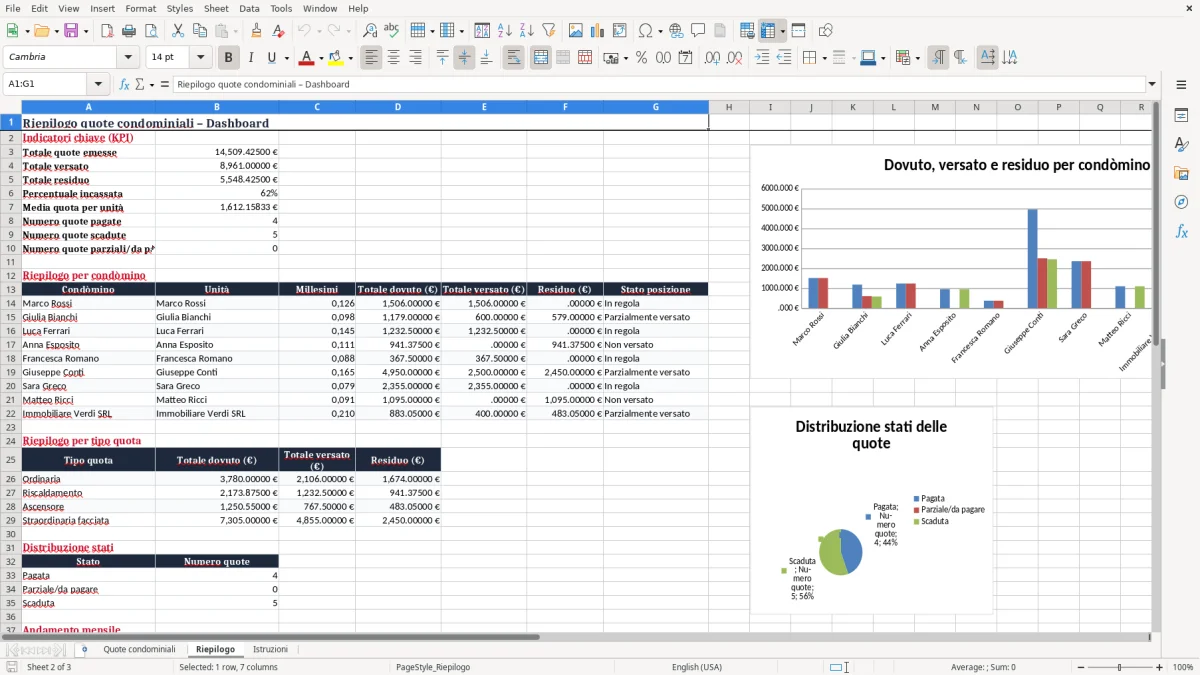Click Insert Comment speech bubble icon

698,31
